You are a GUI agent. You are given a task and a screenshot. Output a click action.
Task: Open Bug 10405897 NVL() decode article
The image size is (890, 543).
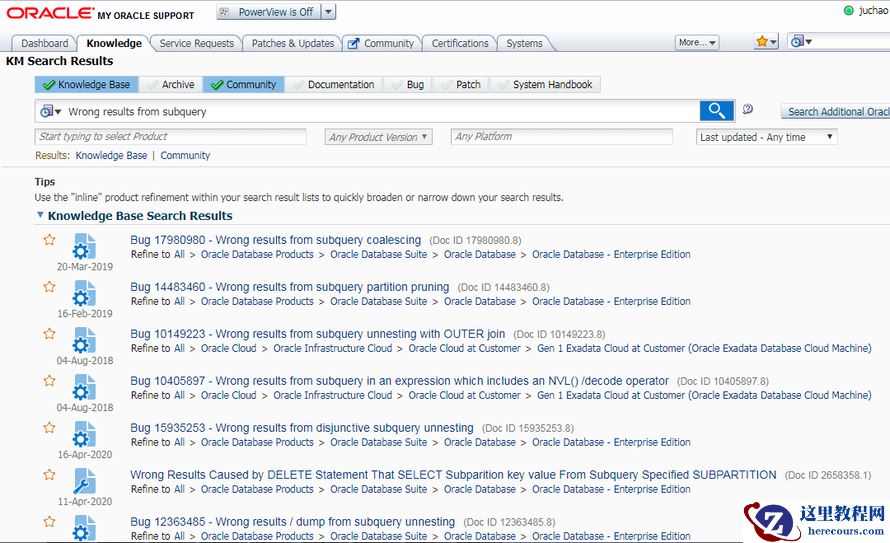coord(400,381)
